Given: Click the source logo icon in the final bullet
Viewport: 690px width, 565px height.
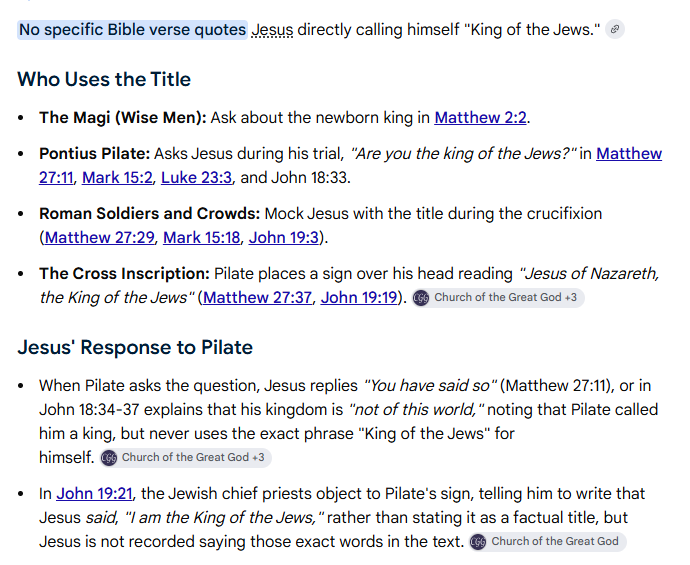Looking at the screenshot, I should 478,541.
